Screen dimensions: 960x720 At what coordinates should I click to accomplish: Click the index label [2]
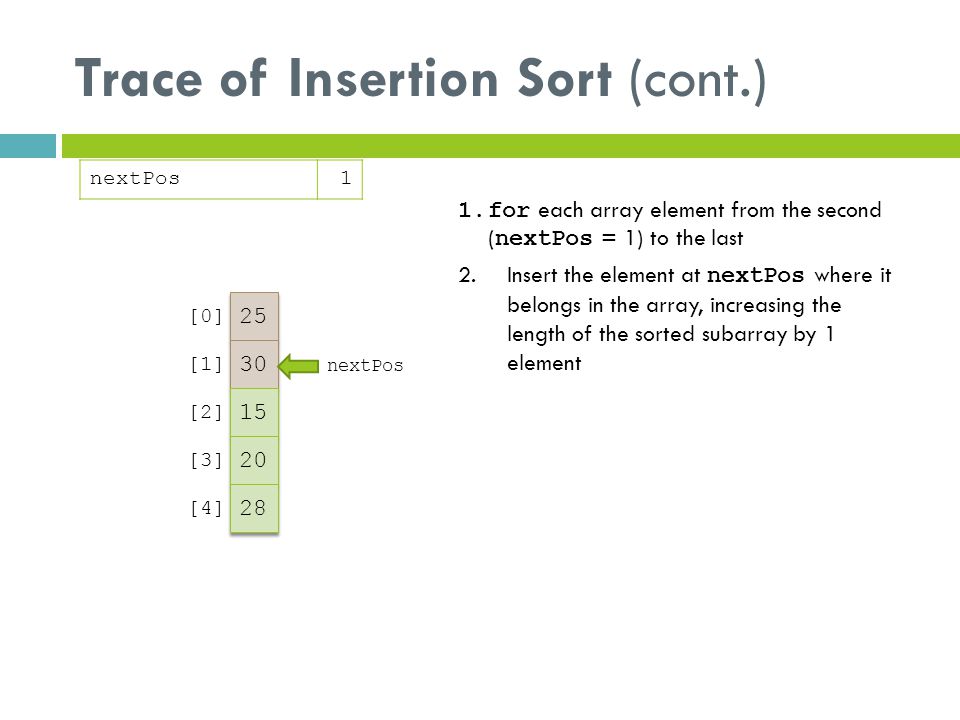[x=206, y=412]
